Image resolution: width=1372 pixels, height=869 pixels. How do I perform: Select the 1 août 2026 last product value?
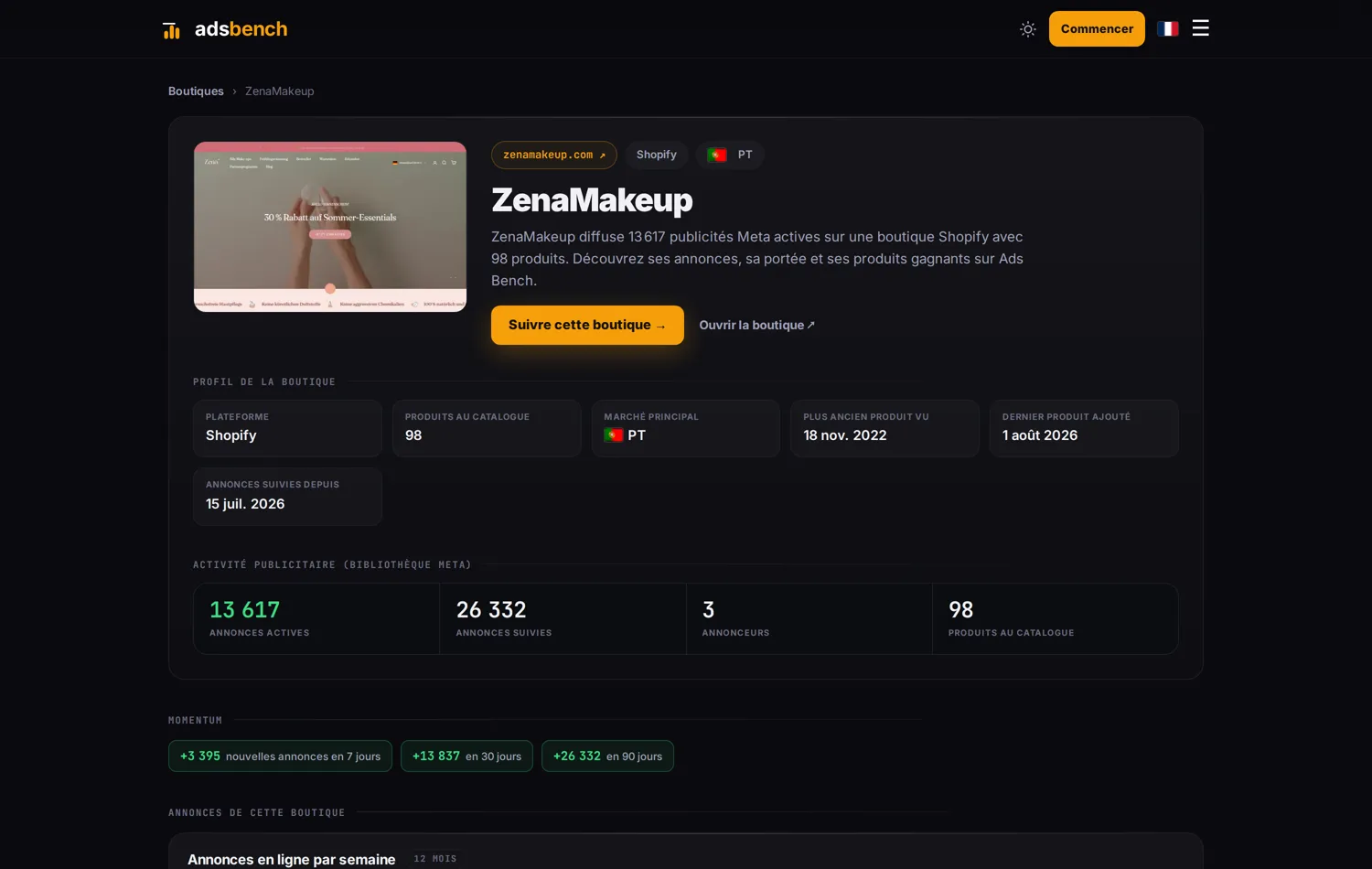(x=1040, y=435)
